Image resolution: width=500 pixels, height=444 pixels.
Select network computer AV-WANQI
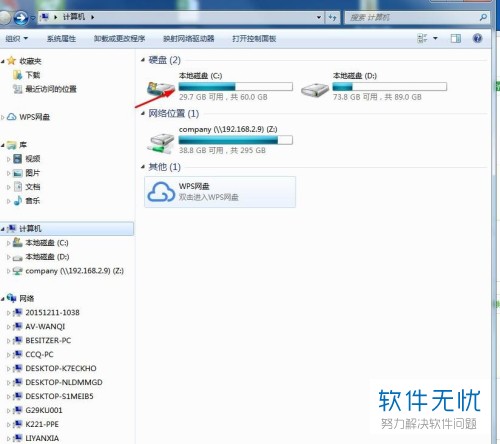pos(45,326)
